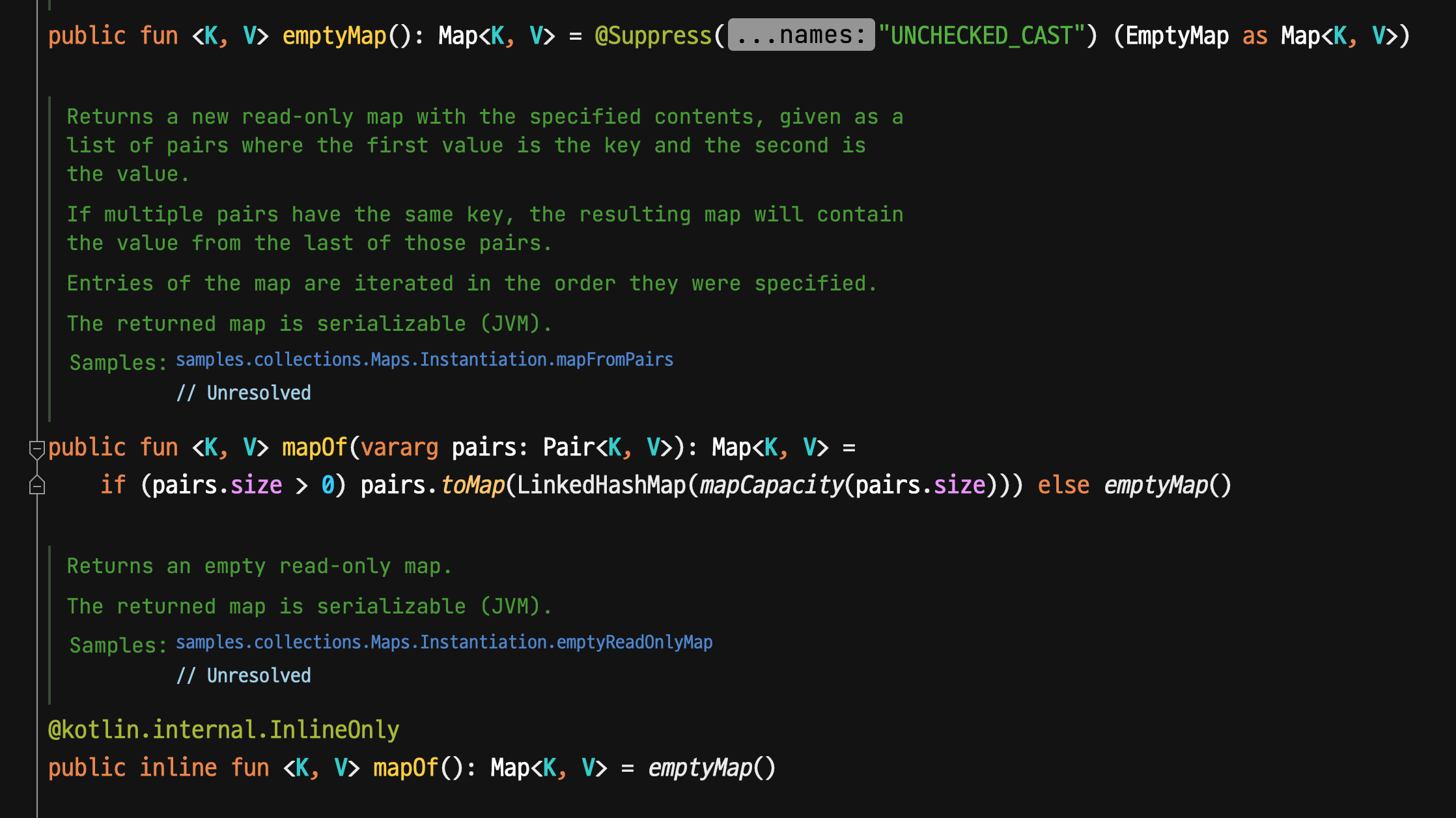Click the @kotlin.internal.InlineOnly annotation

point(223,730)
